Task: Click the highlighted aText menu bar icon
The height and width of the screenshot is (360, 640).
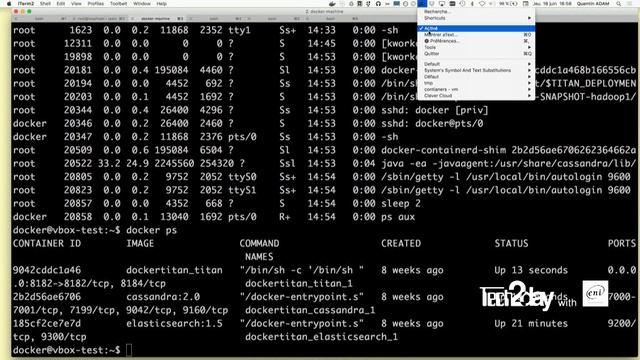Action: [422, 4]
